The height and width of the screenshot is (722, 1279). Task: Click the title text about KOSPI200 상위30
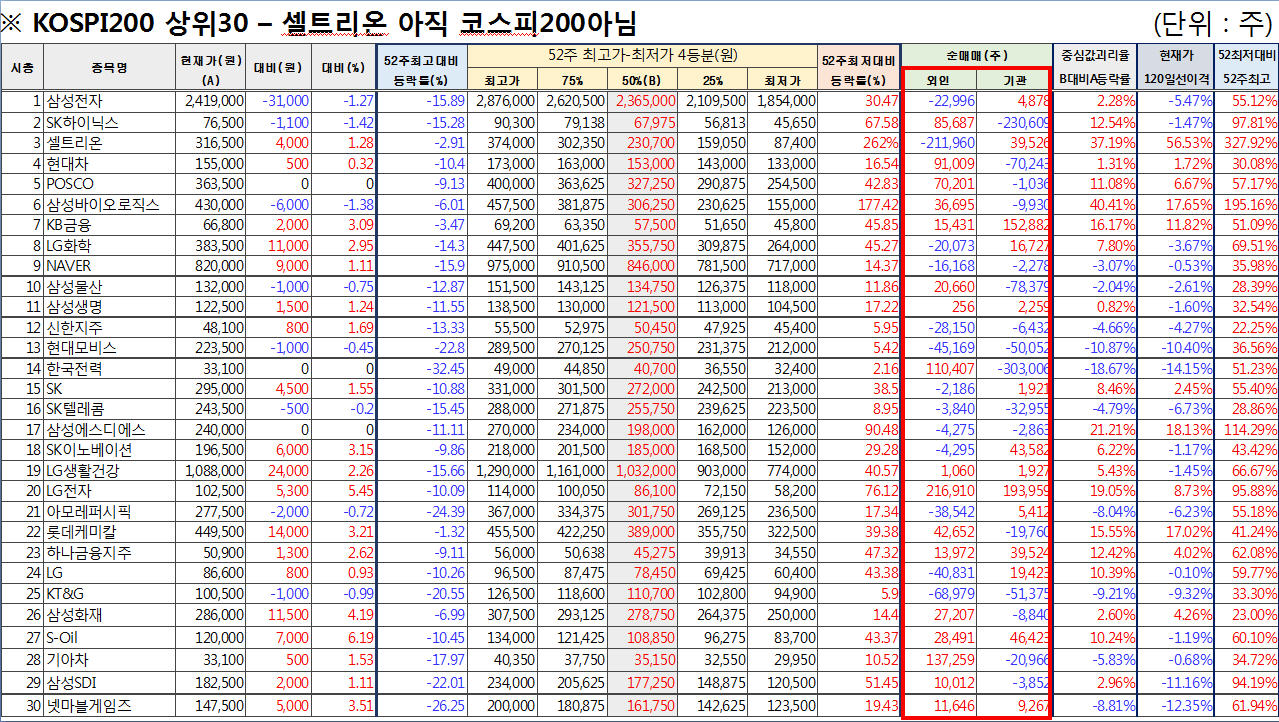[320, 20]
